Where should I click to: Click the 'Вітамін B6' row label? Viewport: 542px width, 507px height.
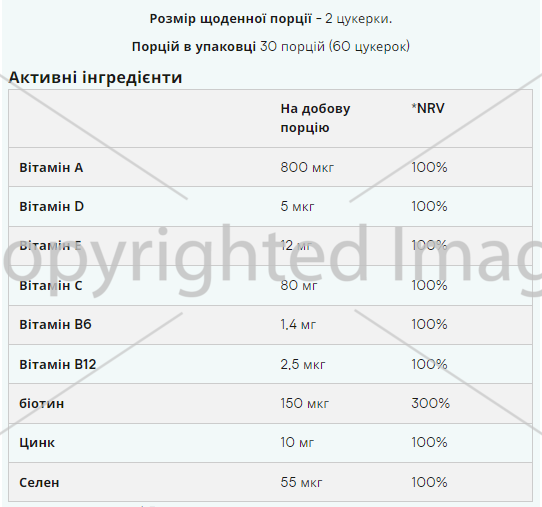[55, 325]
